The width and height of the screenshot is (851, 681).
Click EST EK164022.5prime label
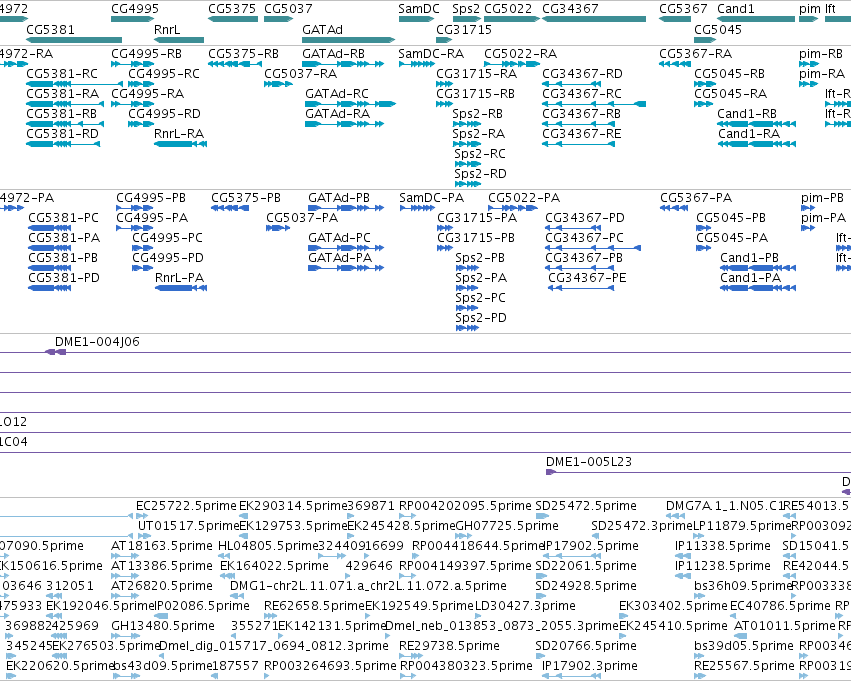[x=274, y=566]
